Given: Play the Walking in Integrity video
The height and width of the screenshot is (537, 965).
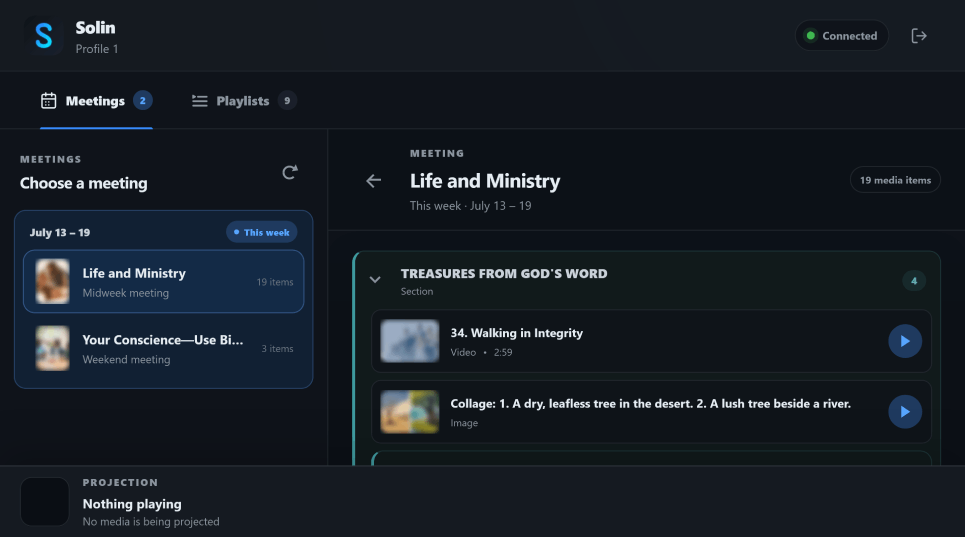Looking at the screenshot, I should click(905, 341).
